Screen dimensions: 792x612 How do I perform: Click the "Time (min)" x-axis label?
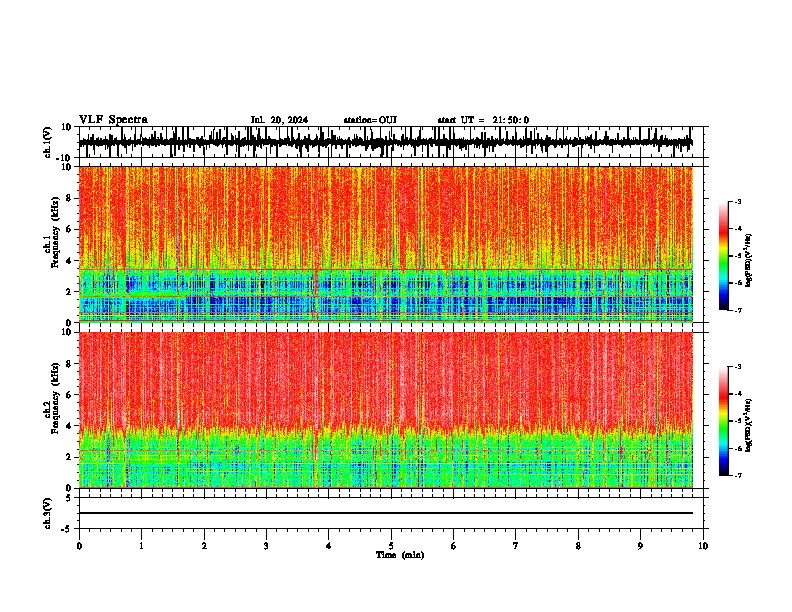[x=400, y=555]
